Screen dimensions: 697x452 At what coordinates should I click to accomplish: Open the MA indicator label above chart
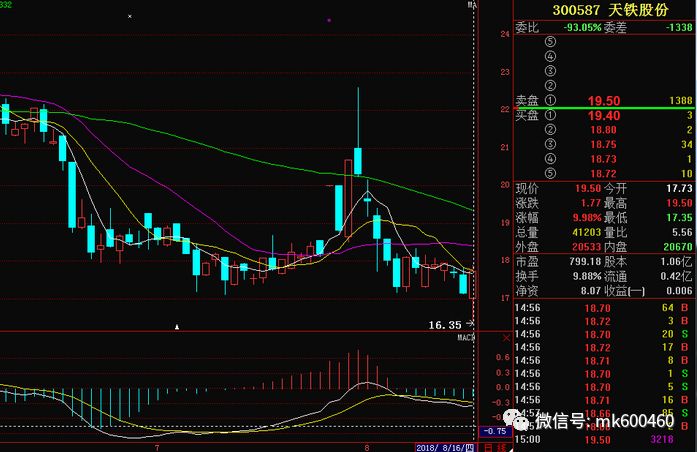pyautogui.click(x=472, y=6)
